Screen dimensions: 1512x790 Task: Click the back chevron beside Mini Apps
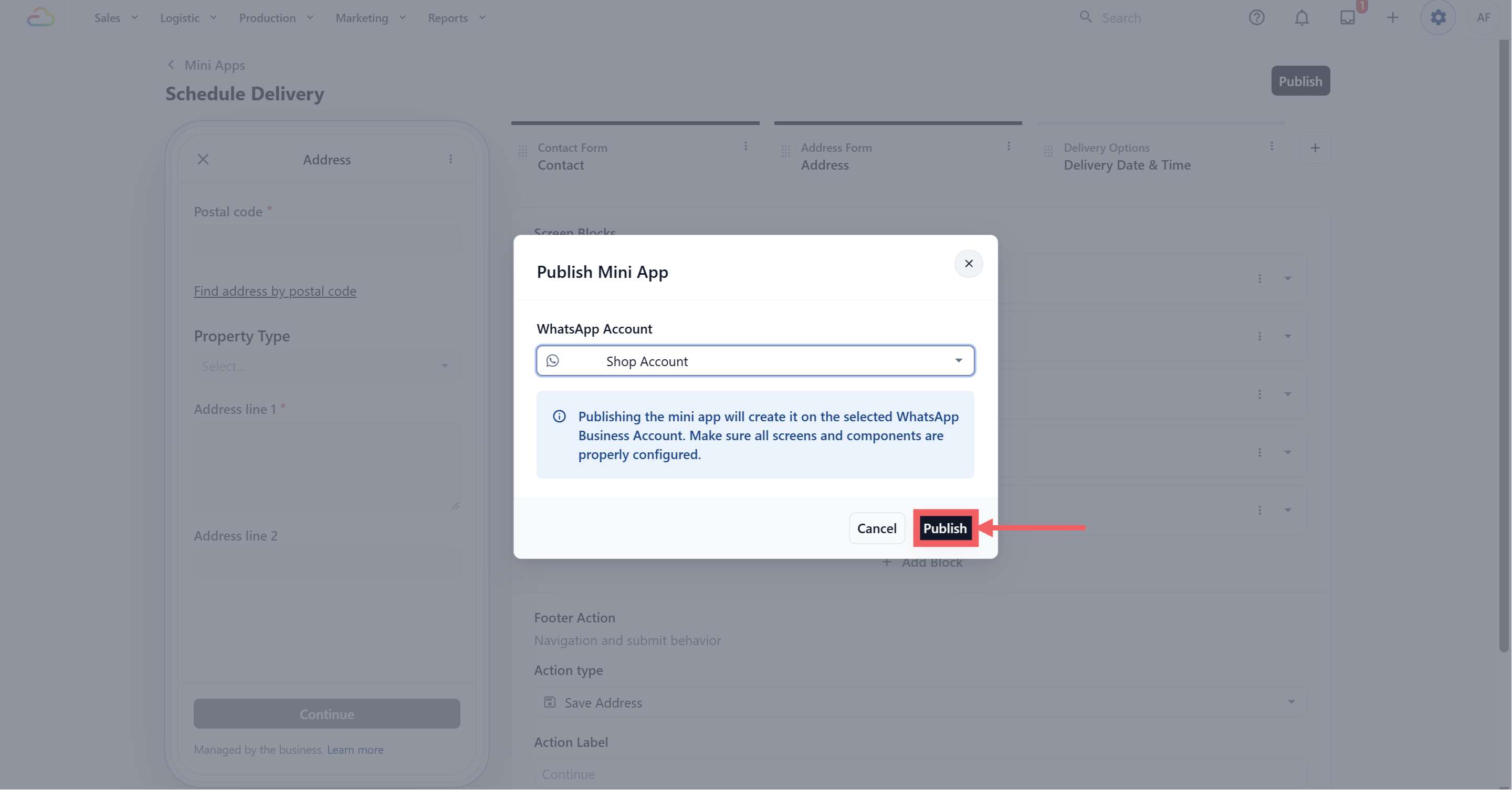(171, 65)
